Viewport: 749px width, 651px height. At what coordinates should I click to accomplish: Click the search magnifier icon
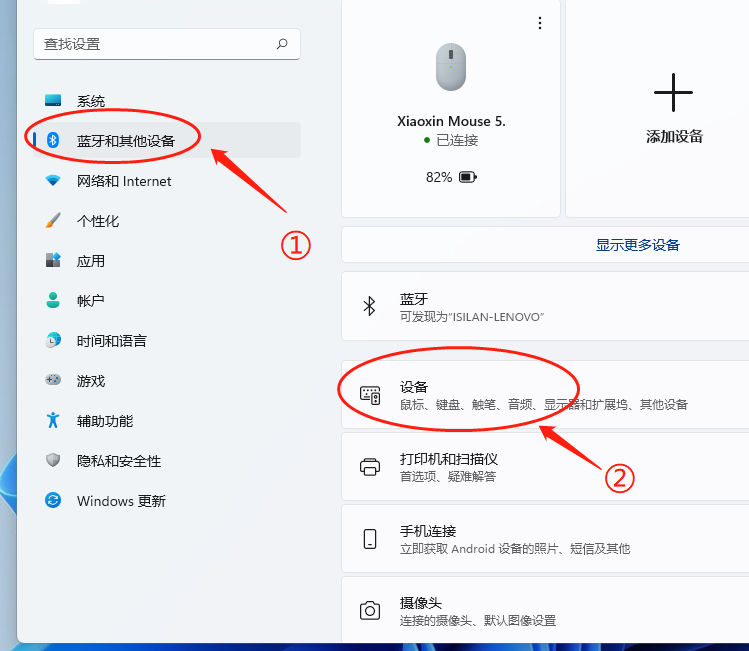pos(282,44)
